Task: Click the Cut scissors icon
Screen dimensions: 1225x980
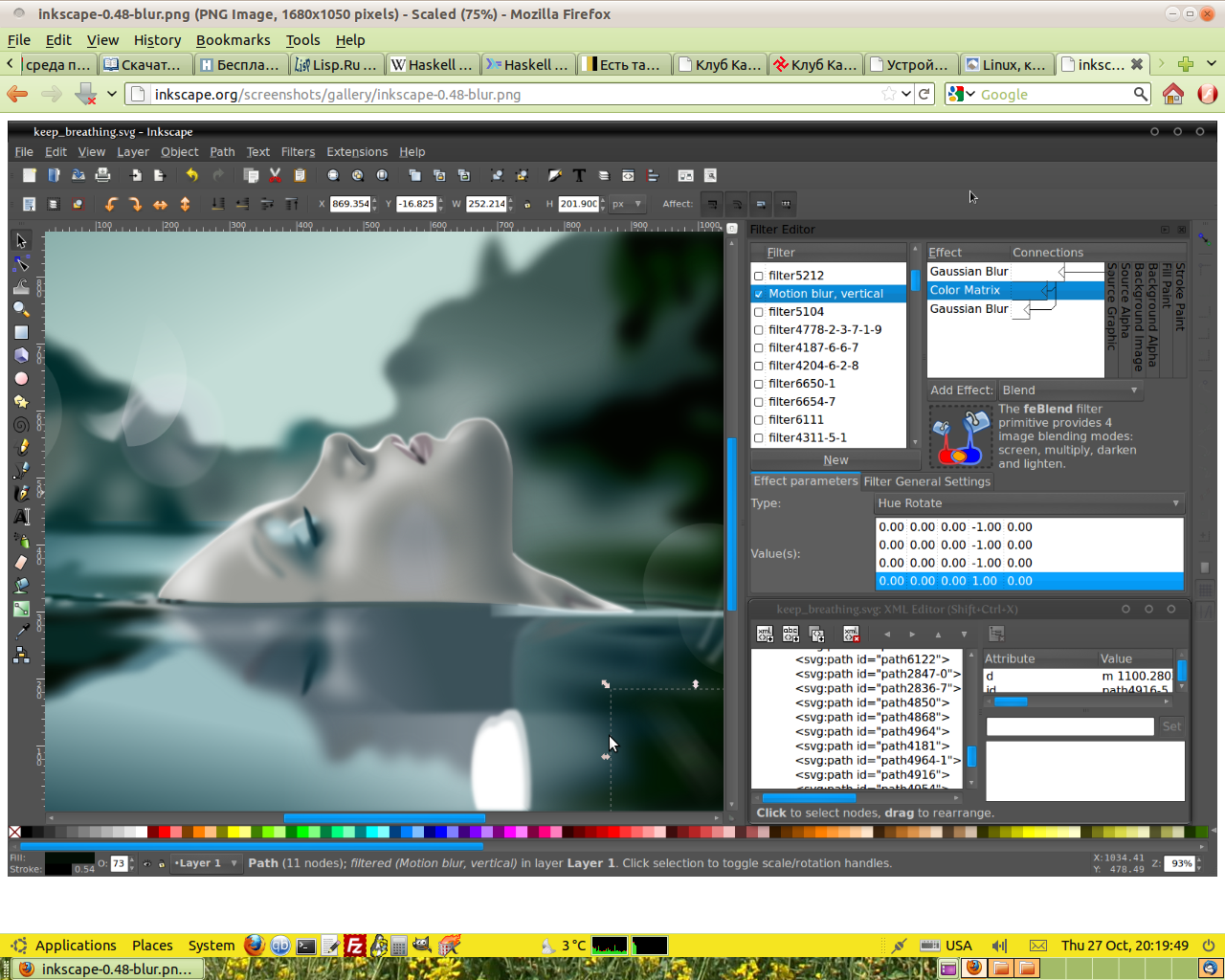Action: click(x=276, y=175)
